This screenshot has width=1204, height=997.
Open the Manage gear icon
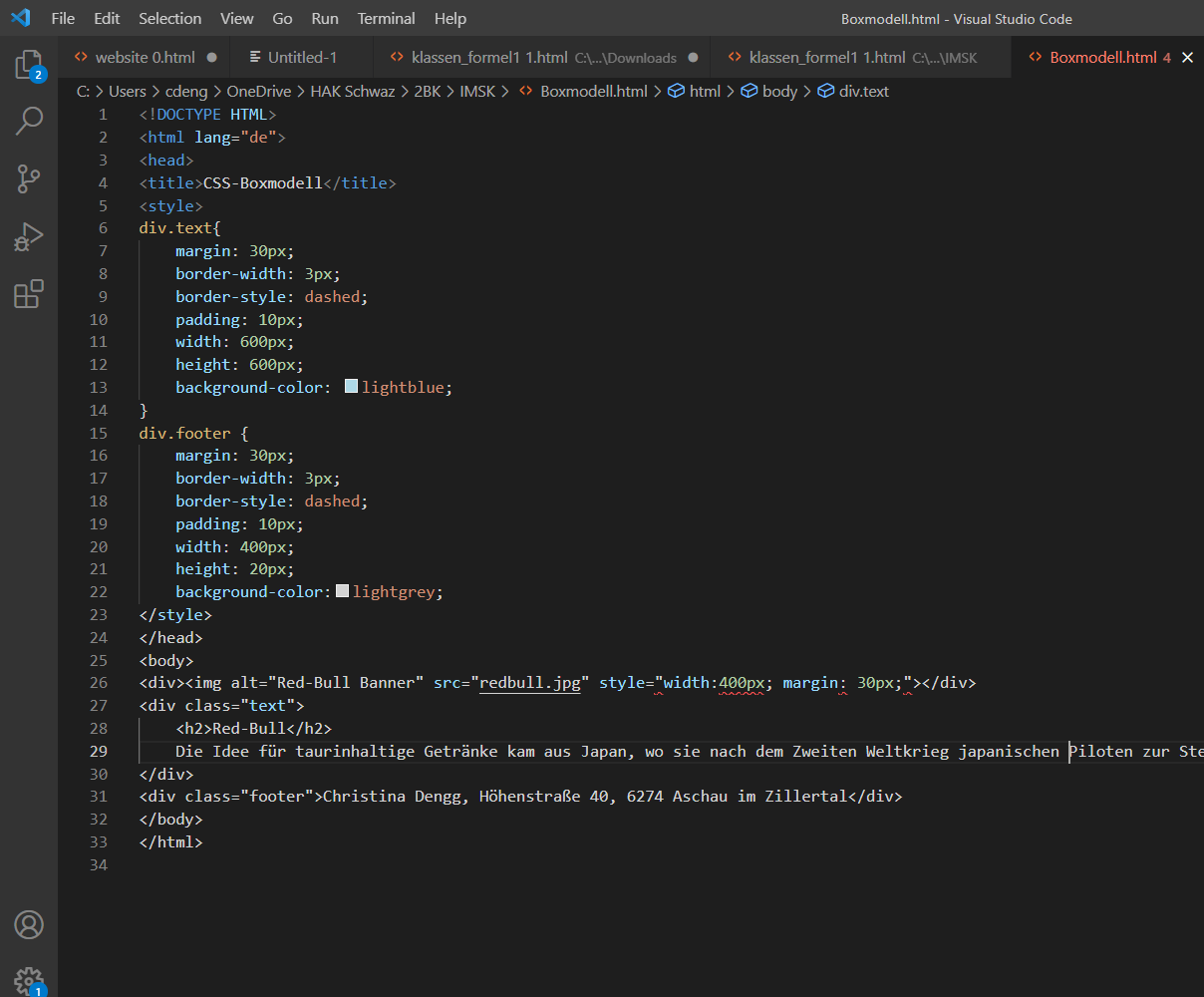(x=29, y=979)
